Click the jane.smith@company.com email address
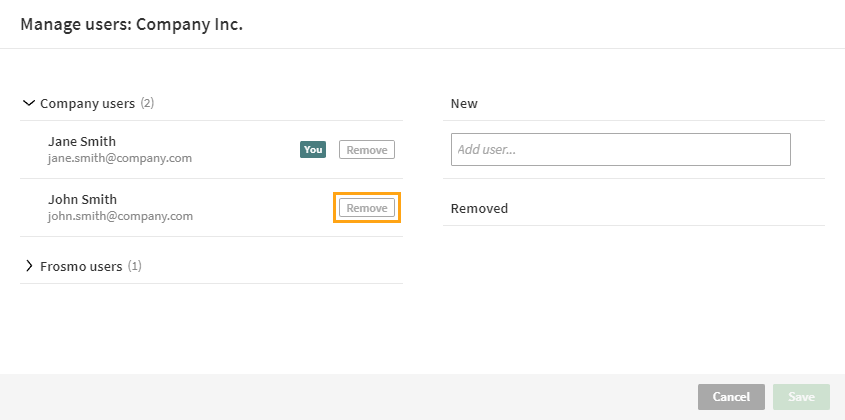 click(120, 158)
